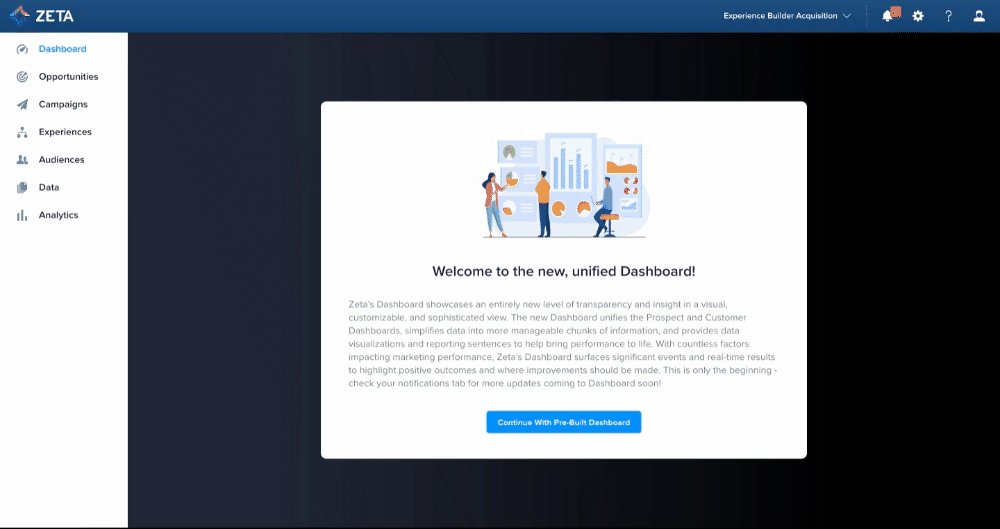
Task: Click the Data documents icon
Action: [x=22, y=188]
